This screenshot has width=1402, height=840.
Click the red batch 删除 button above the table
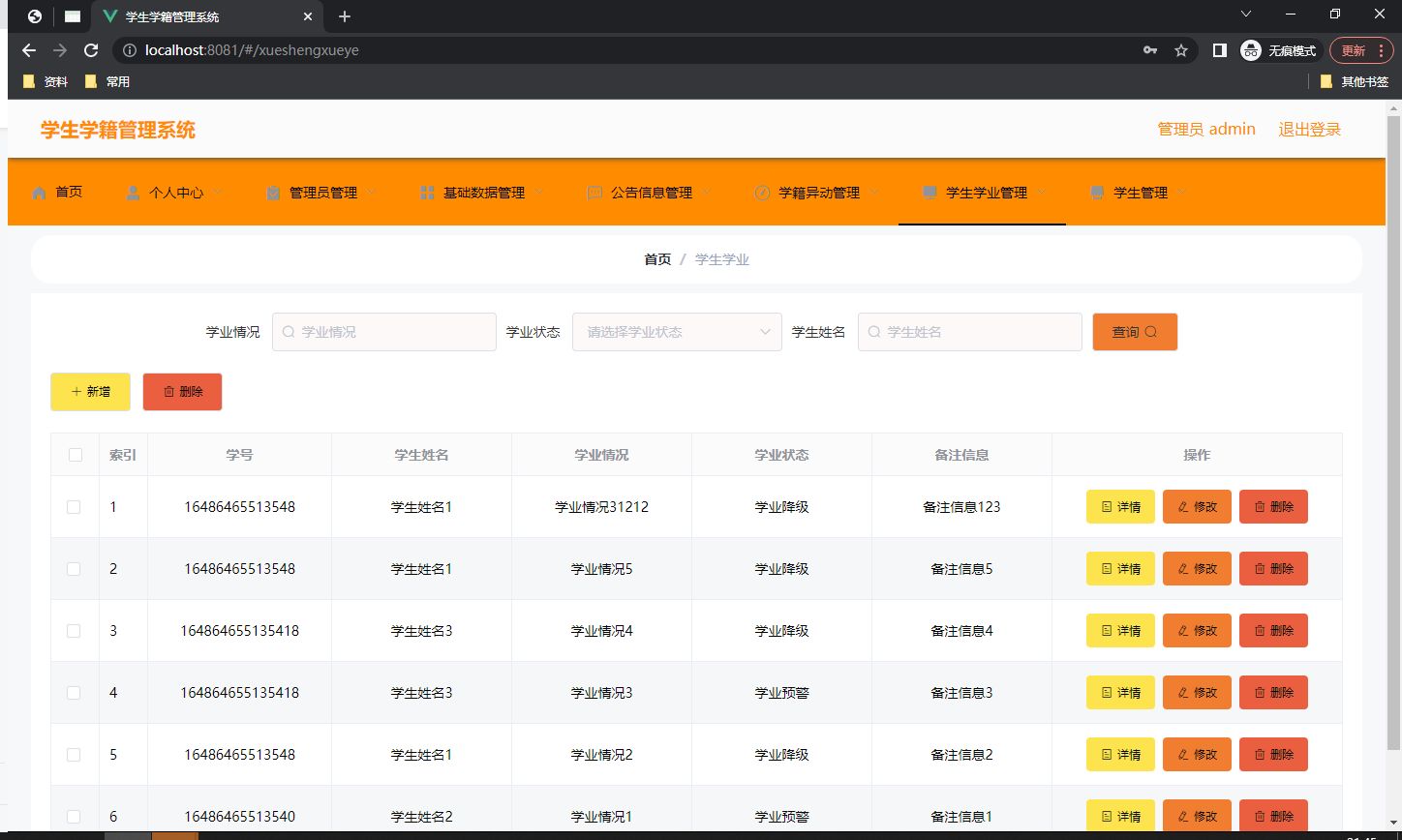182,392
